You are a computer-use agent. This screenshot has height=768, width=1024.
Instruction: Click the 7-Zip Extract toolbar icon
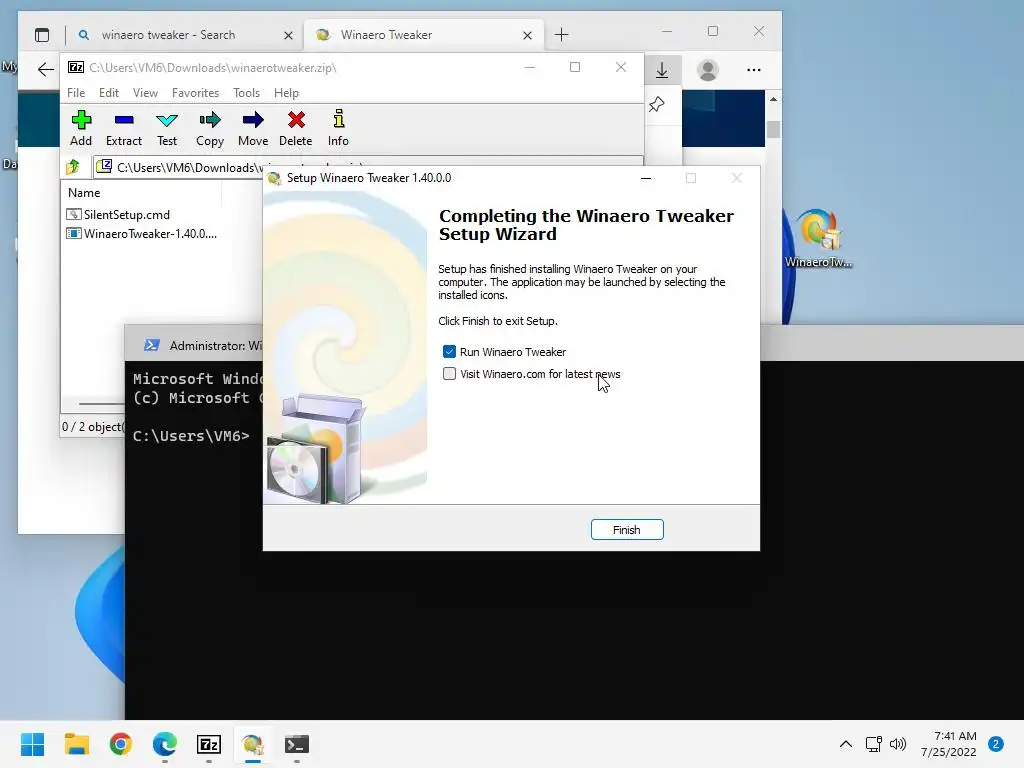point(123,128)
